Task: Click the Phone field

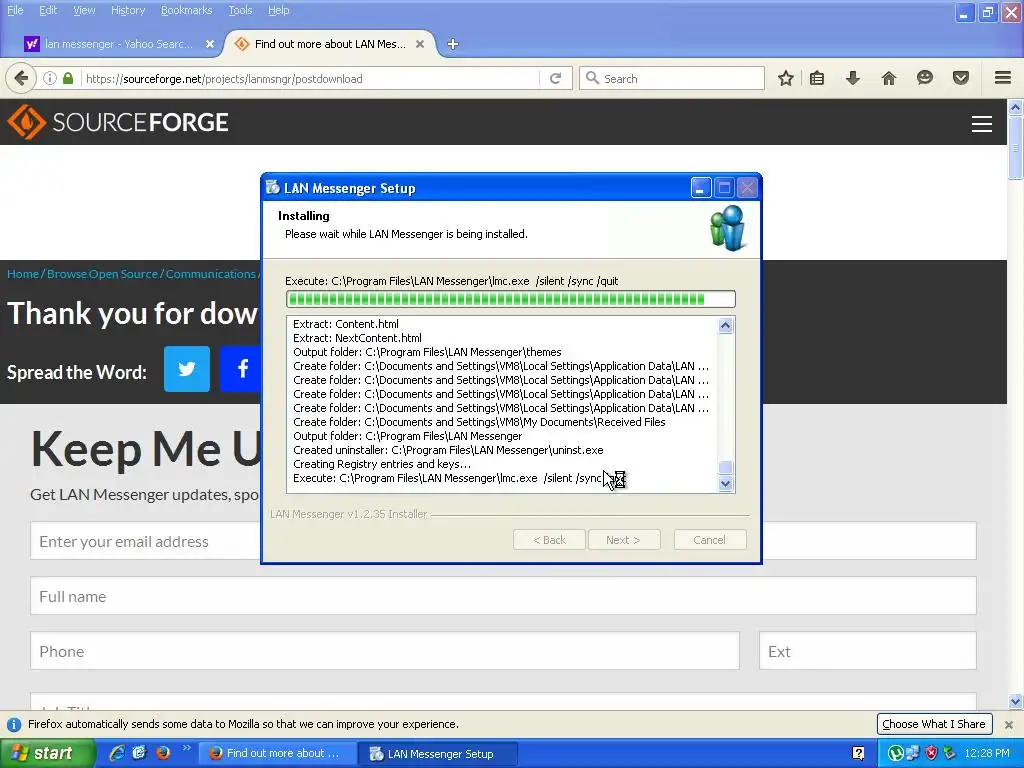Action: [x=385, y=650]
